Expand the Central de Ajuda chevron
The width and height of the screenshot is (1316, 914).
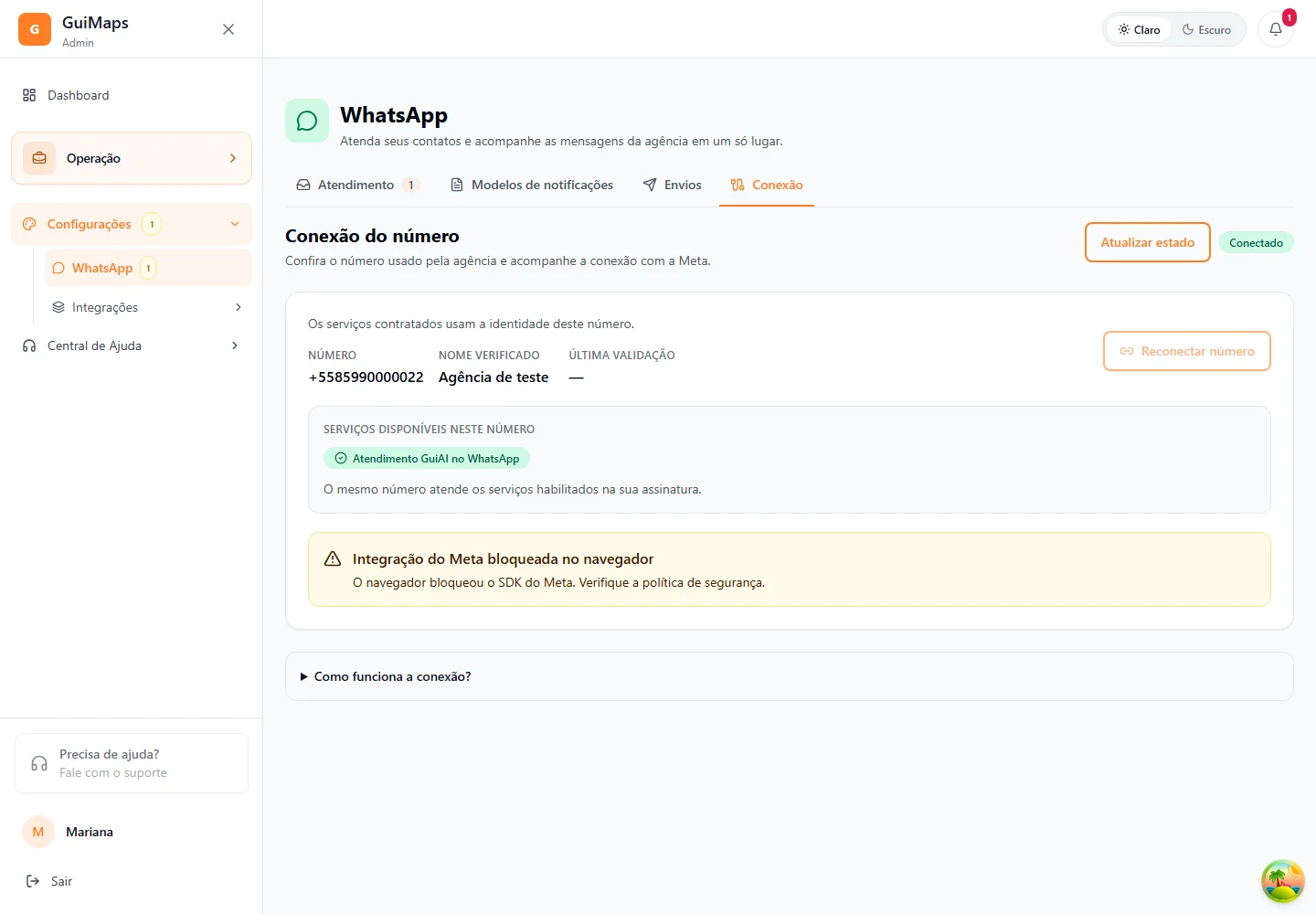(x=235, y=345)
